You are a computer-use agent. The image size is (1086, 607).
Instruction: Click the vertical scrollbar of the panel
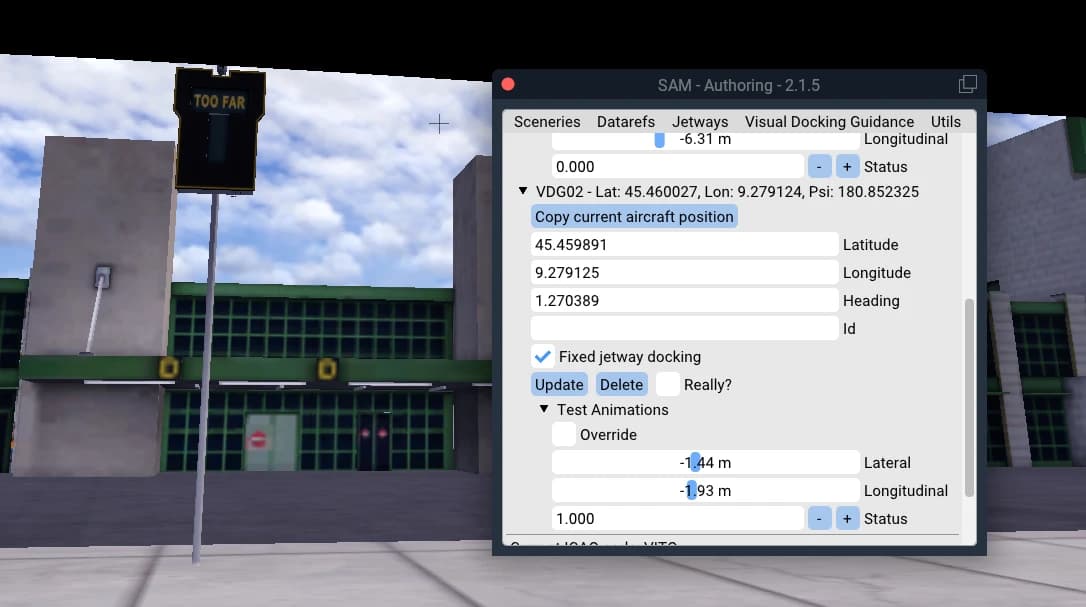[x=969, y=397]
